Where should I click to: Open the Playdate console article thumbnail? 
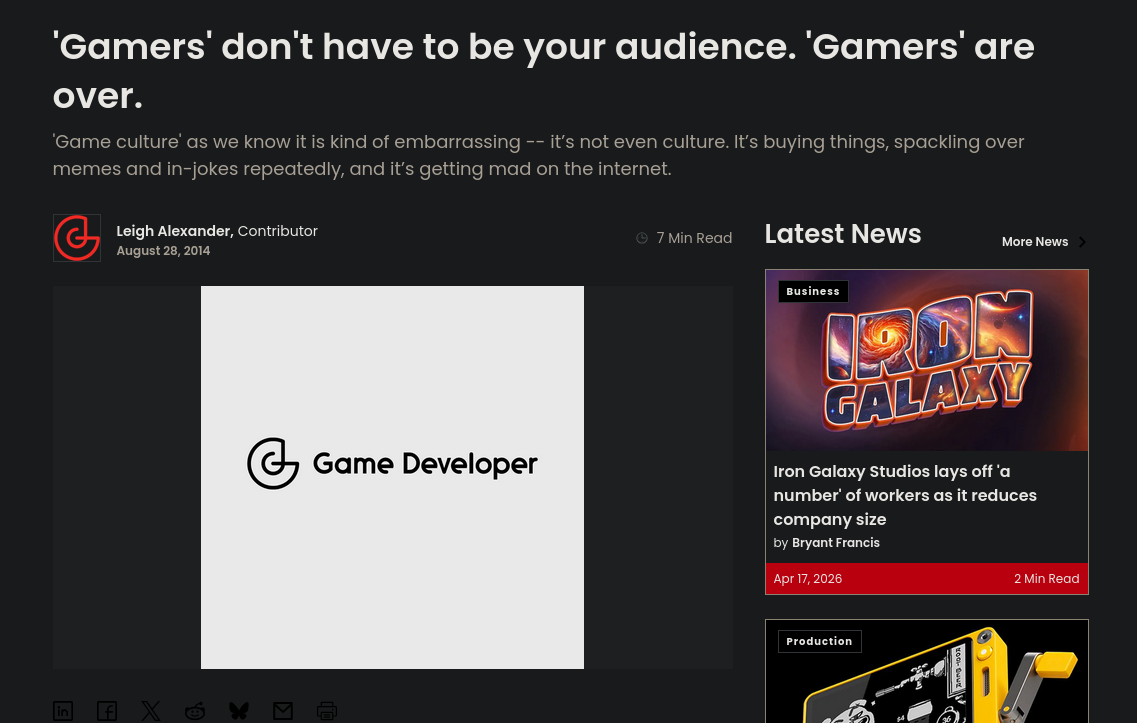(927, 672)
